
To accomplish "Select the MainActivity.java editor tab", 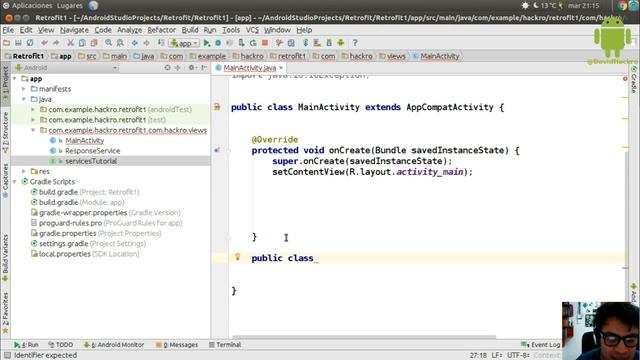I will click(x=249, y=68).
